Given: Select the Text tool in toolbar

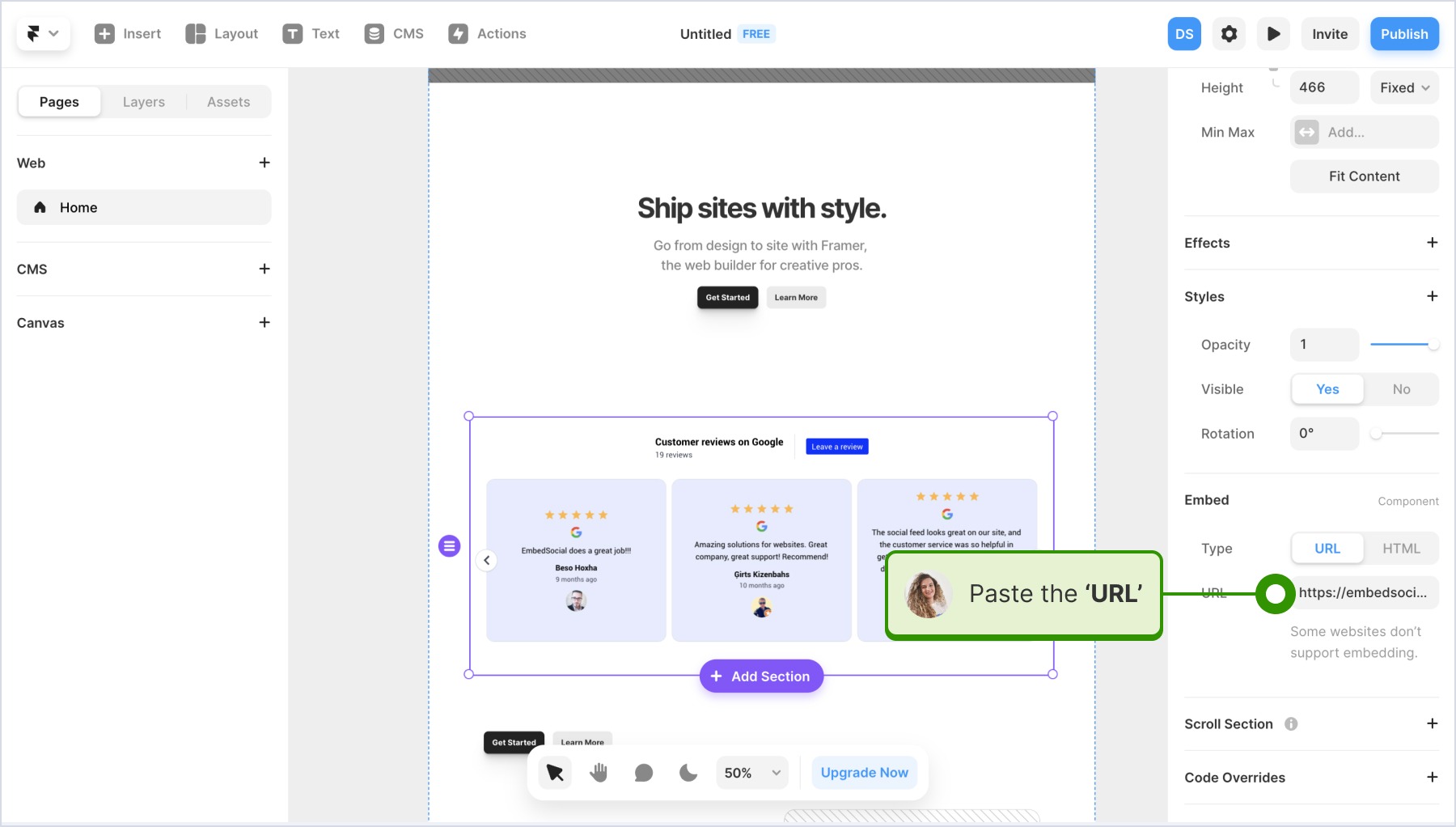Looking at the screenshot, I should [311, 34].
